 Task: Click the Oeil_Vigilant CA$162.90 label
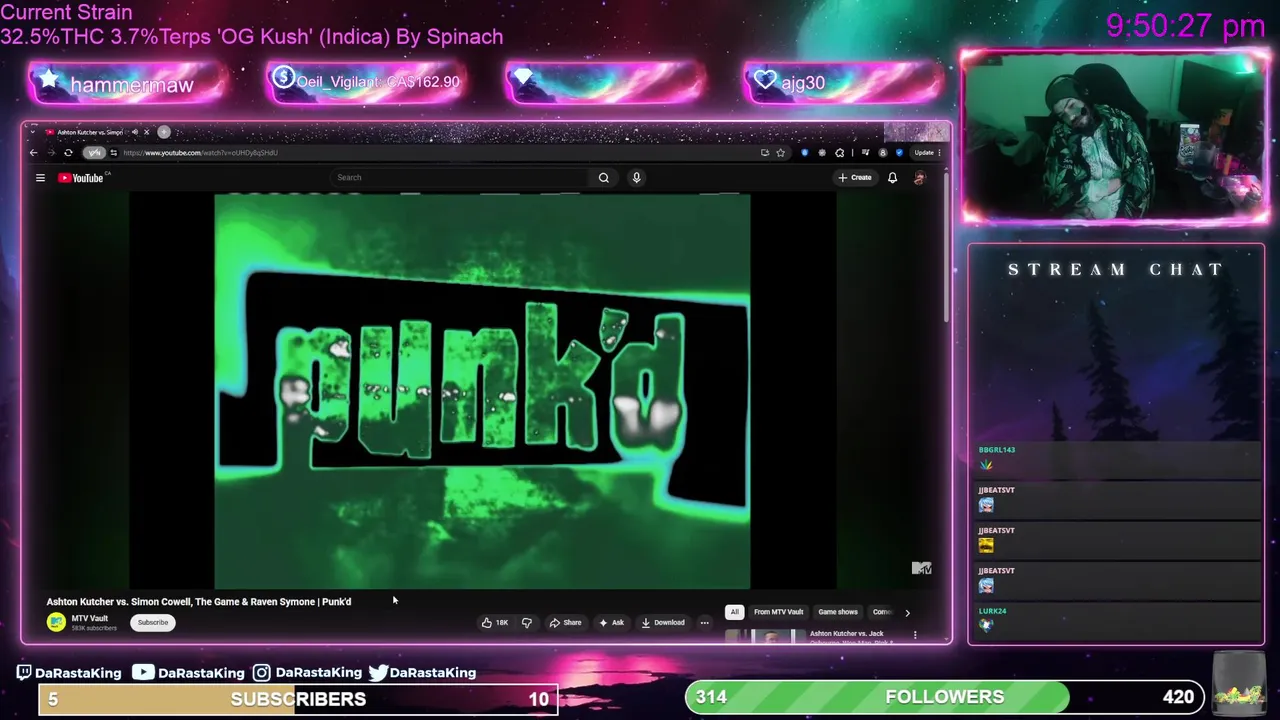click(x=378, y=82)
